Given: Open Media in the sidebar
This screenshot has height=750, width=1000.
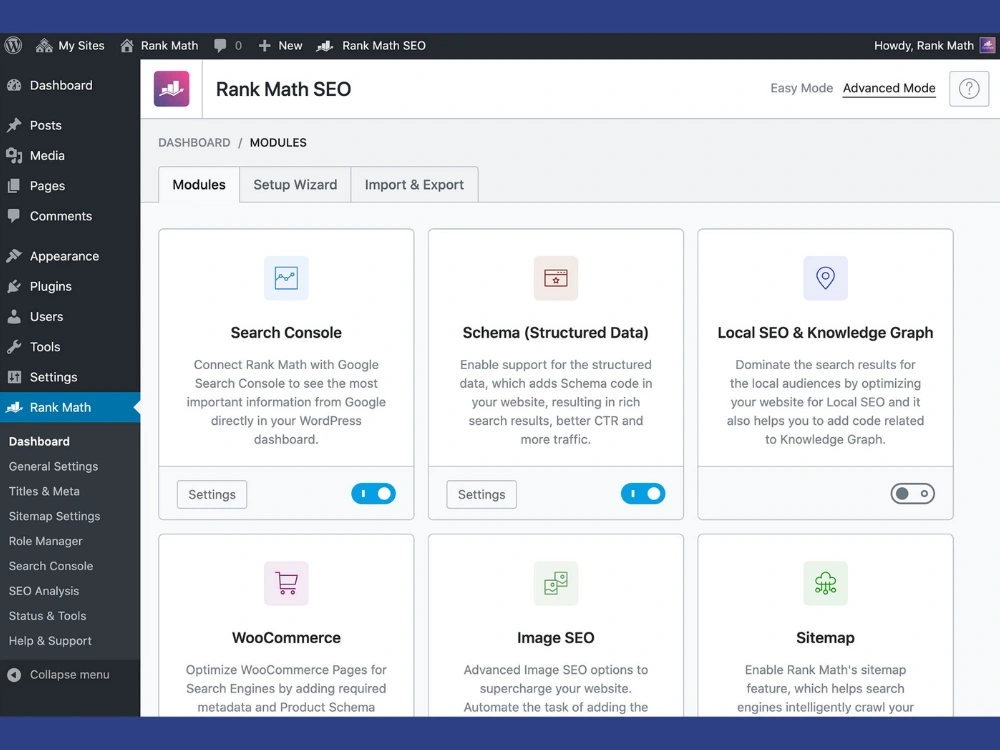Looking at the screenshot, I should point(70,156).
